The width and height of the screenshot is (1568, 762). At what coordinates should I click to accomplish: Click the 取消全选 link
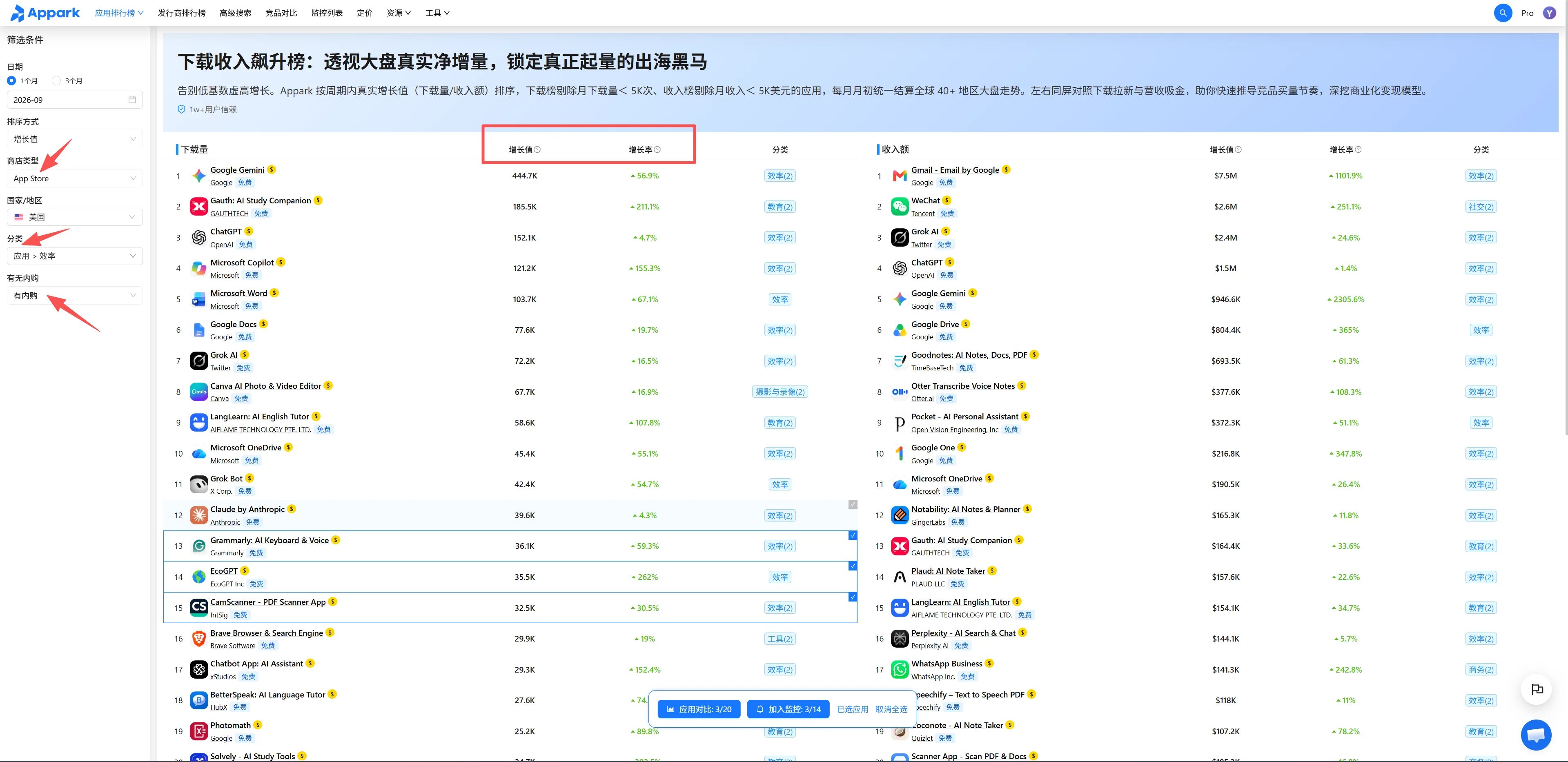tap(891, 709)
